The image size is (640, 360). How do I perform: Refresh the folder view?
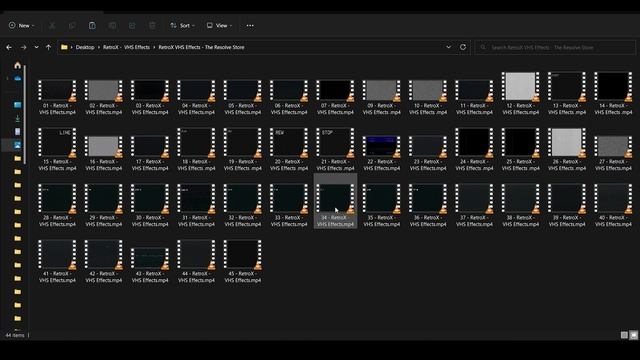(463, 47)
